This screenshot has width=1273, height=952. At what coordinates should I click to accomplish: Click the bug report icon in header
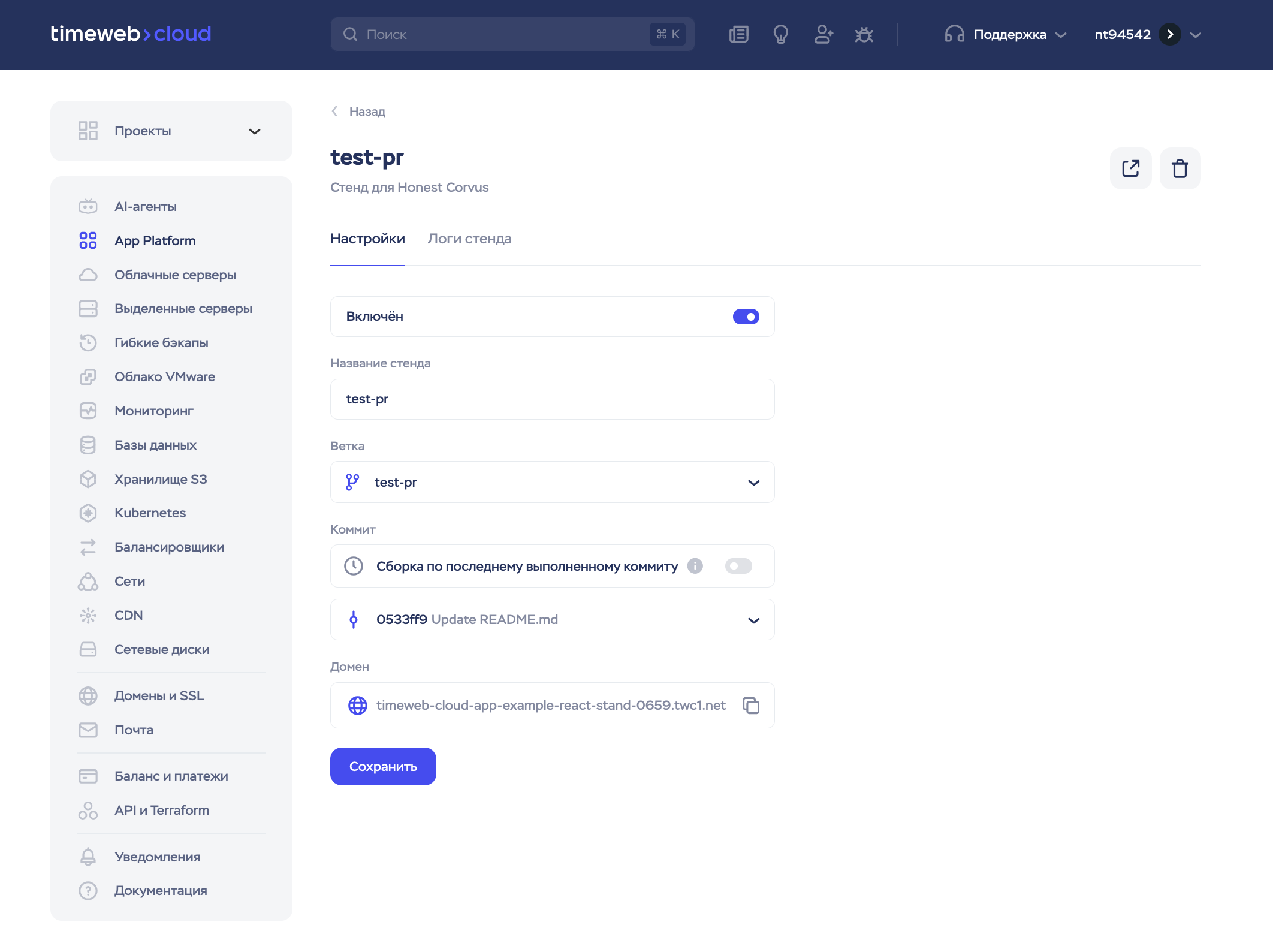[864, 35]
